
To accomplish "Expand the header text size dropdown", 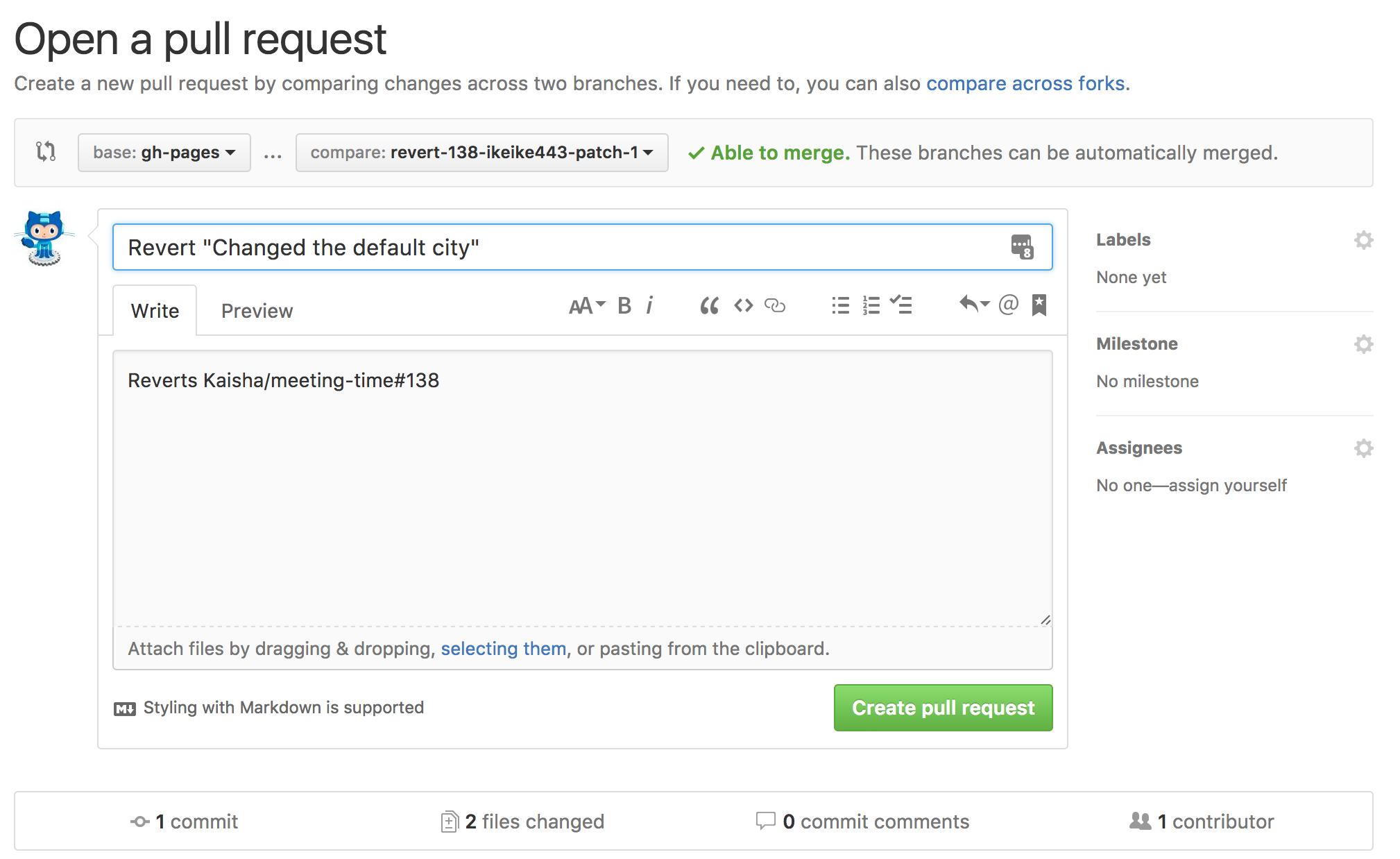I will click(x=587, y=305).
